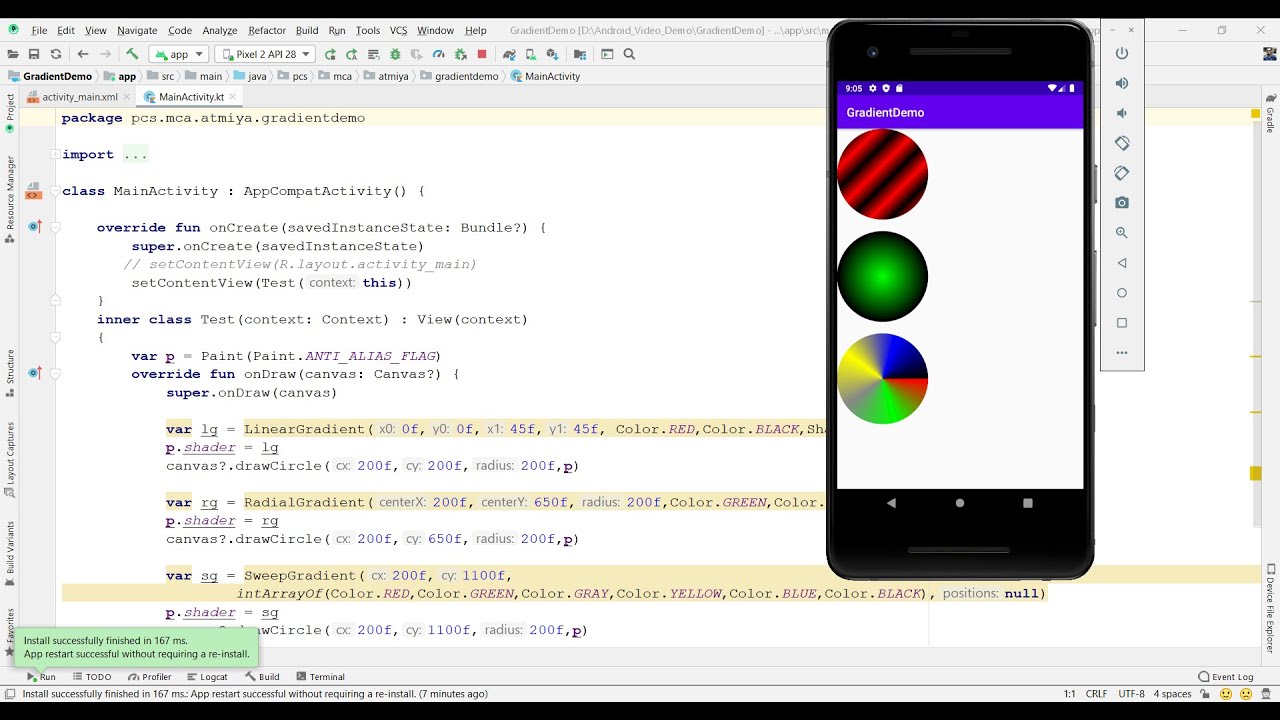Image resolution: width=1280 pixels, height=720 pixels.
Task: Click the override gutter icon beside onCreate
Action: pyautogui.click(x=36, y=227)
